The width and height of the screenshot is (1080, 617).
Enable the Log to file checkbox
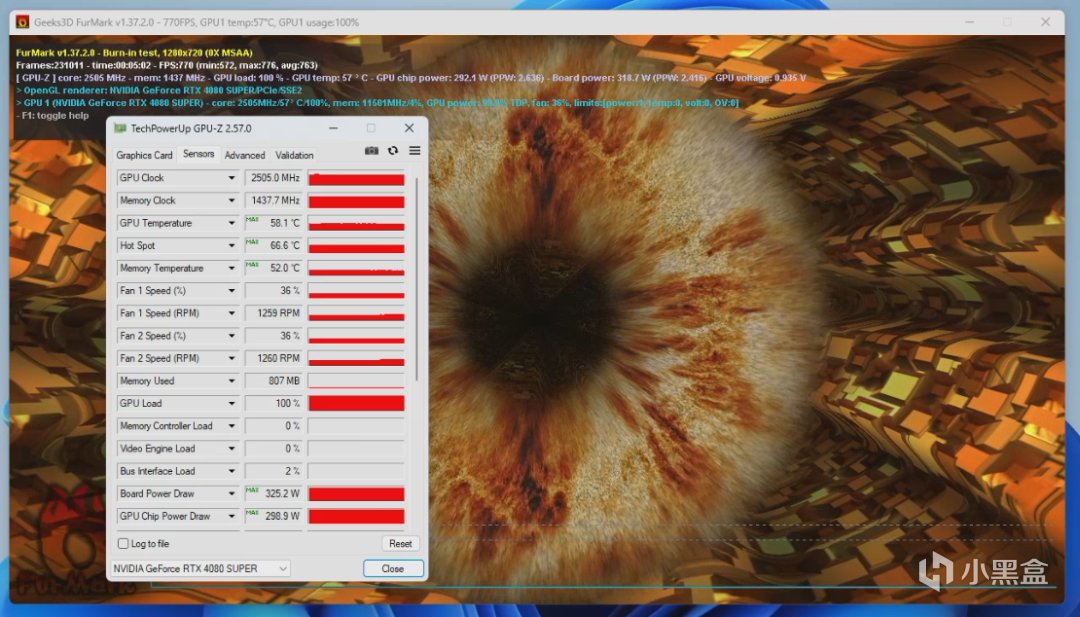click(123, 543)
